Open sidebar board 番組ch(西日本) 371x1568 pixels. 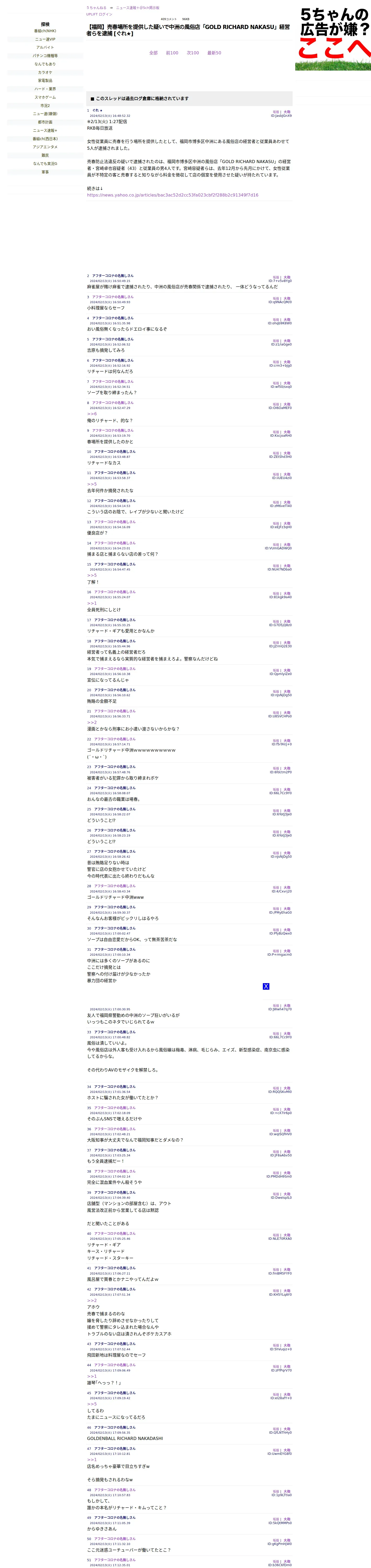click(x=45, y=139)
